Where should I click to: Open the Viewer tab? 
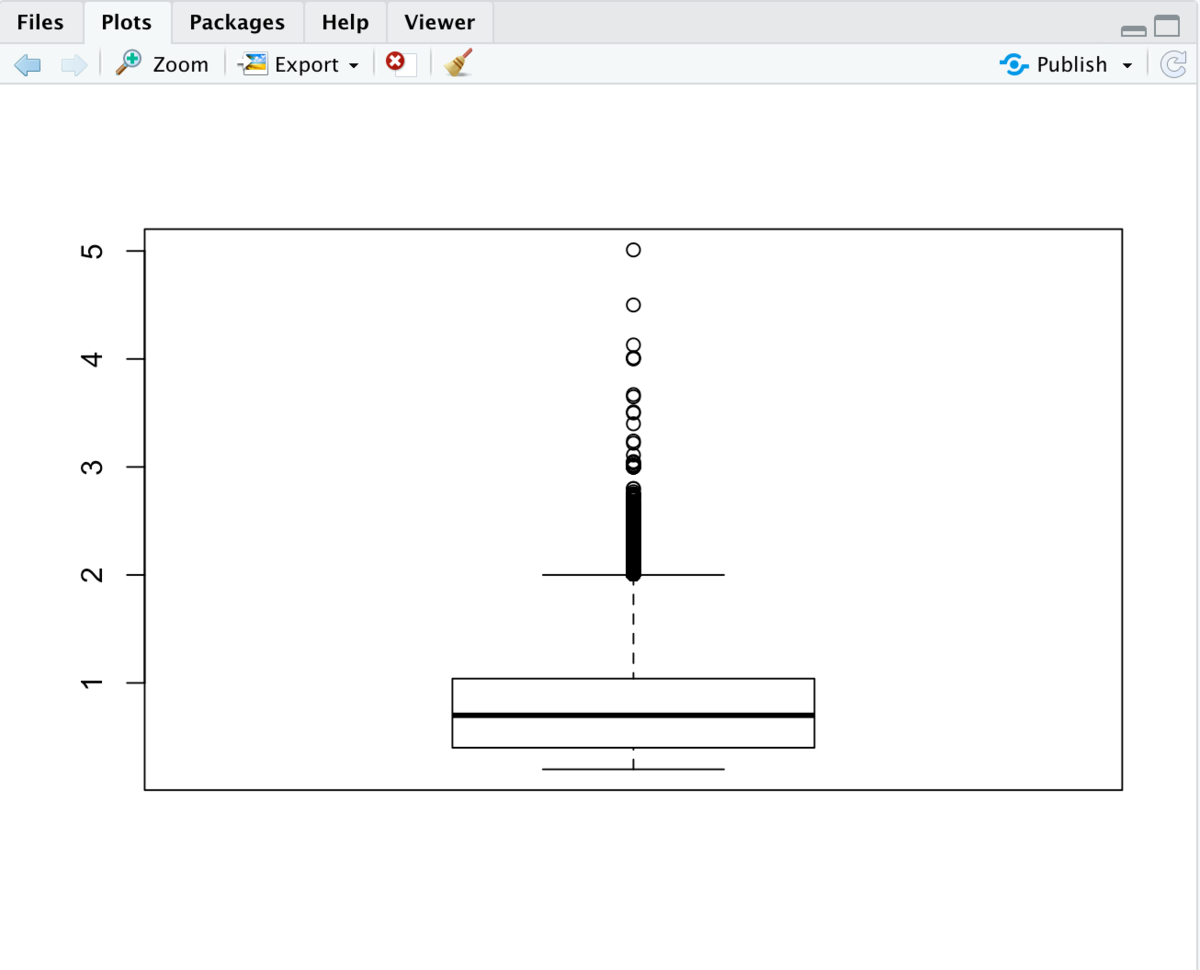pyautogui.click(x=440, y=22)
